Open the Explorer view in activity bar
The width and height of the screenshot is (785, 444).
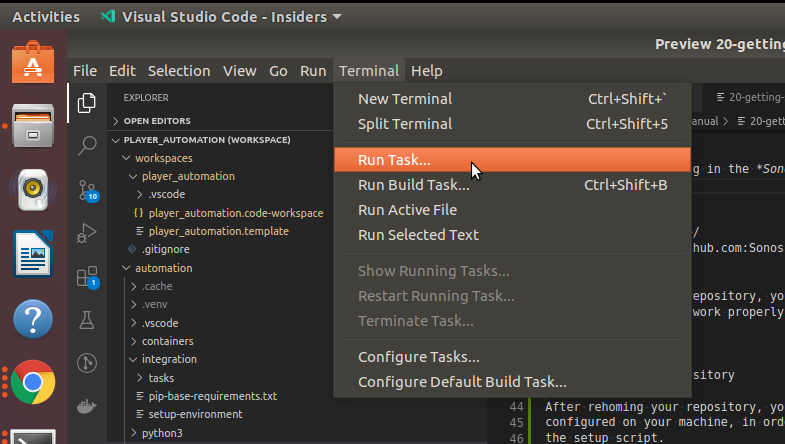point(87,102)
